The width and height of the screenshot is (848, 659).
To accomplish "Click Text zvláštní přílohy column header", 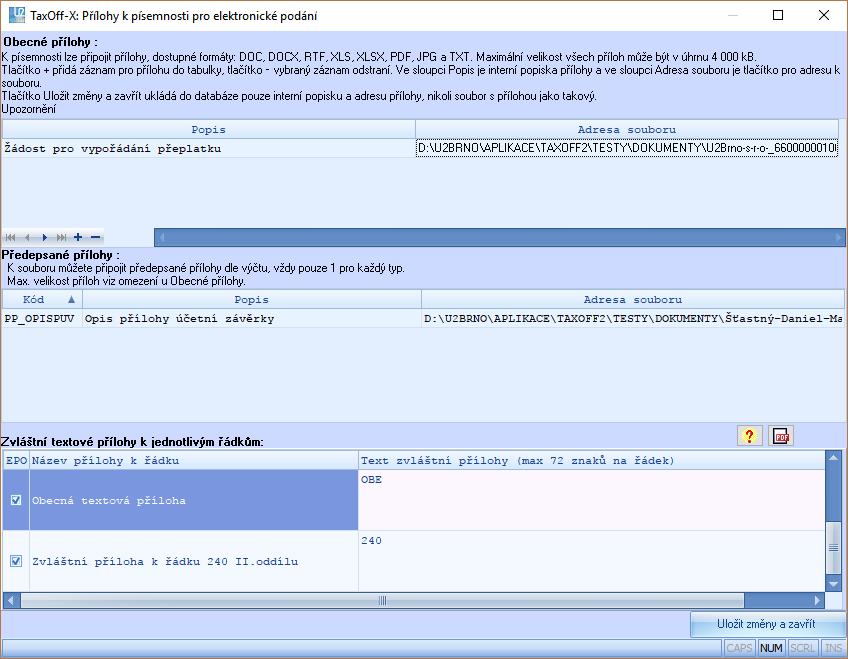I will point(592,461).
